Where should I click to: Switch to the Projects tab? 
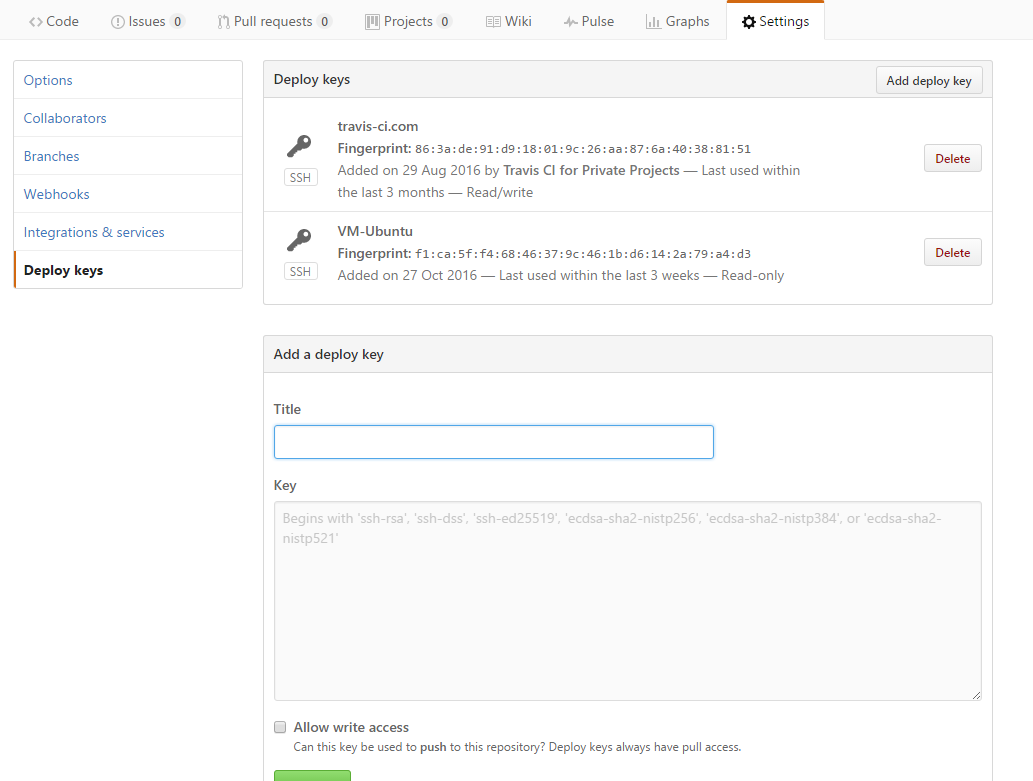pyautogui.click(x=408, y=21)
